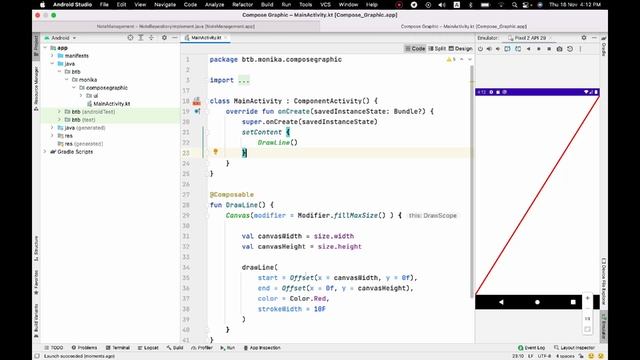Open the File menu
The width and height of the screenshot is (640, 360).
[x=104, y=4]
